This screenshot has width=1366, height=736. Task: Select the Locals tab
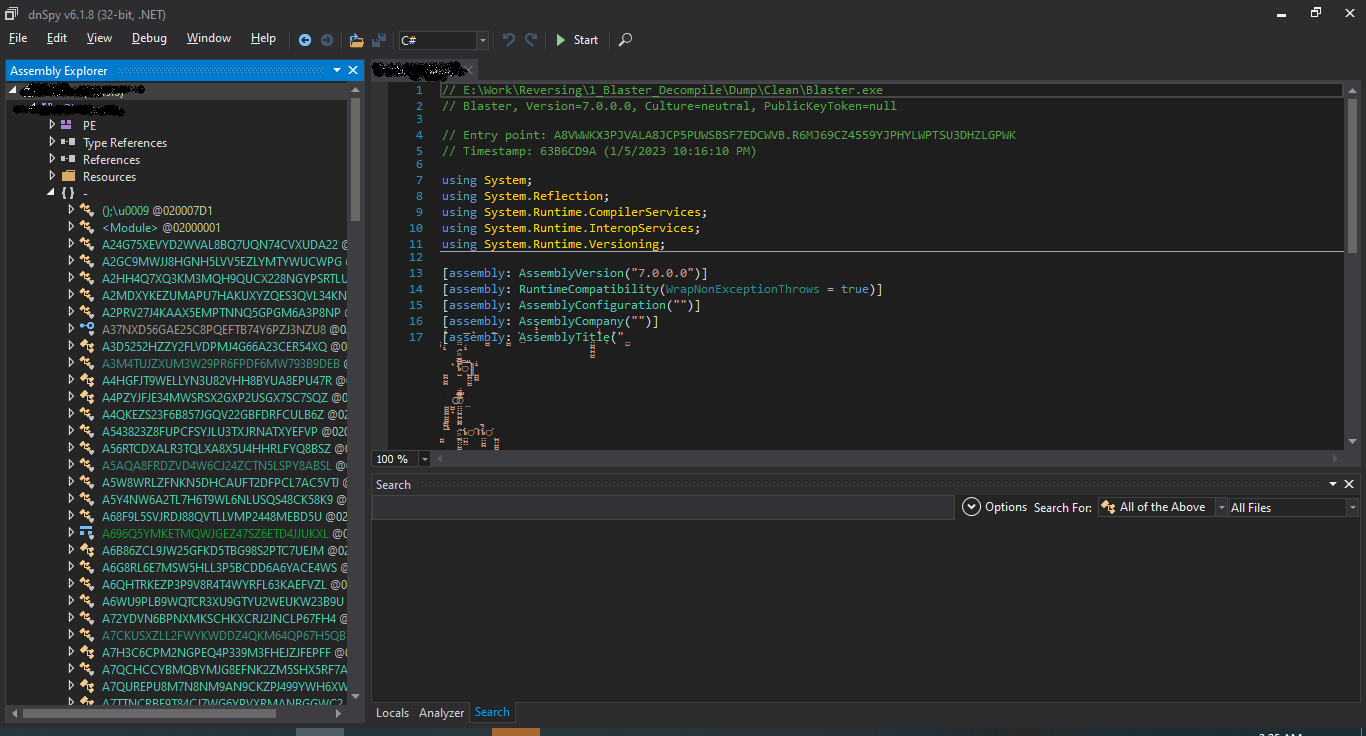(392, 712)
